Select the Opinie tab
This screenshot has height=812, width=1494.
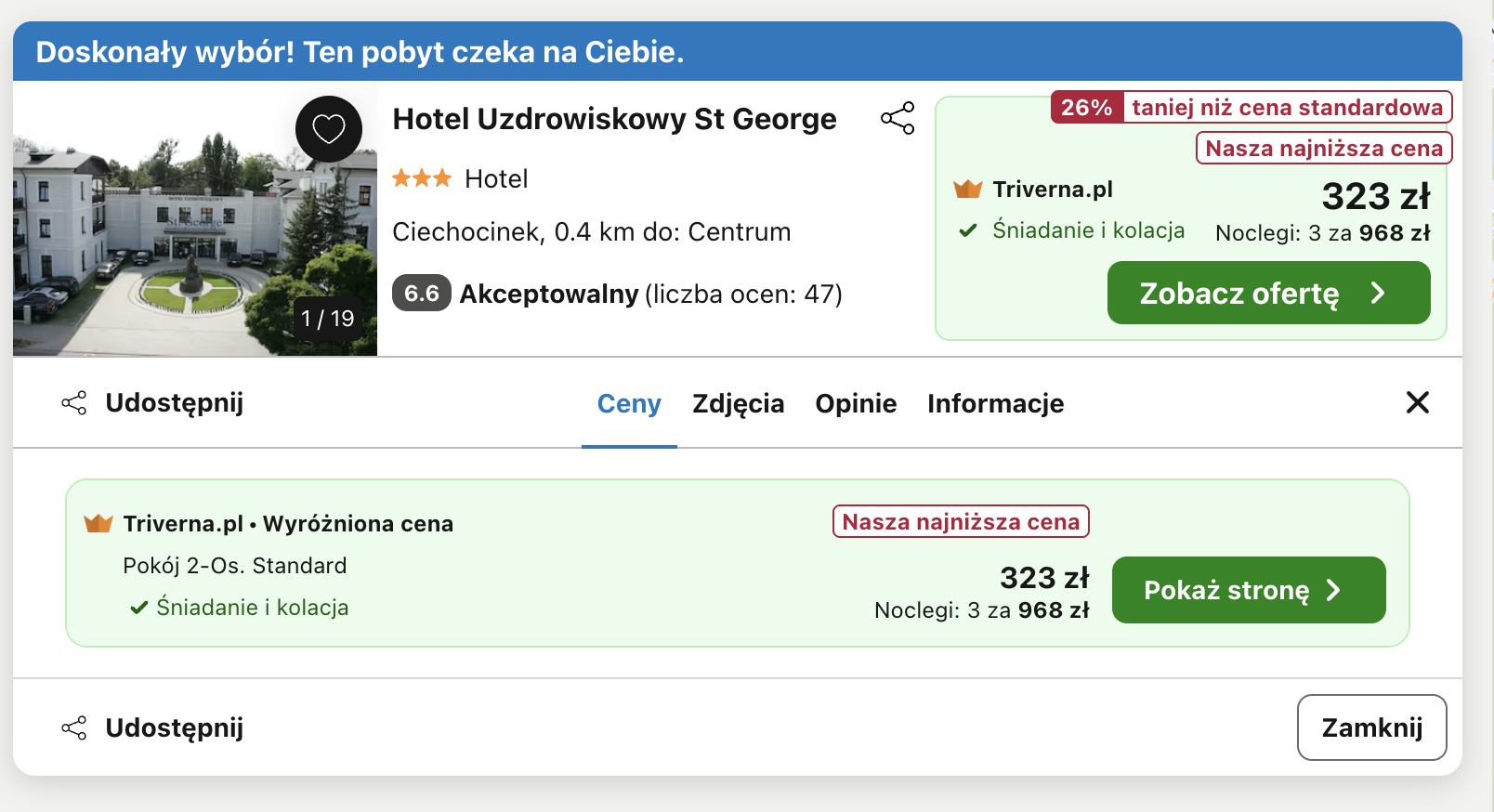pos(856,403)
